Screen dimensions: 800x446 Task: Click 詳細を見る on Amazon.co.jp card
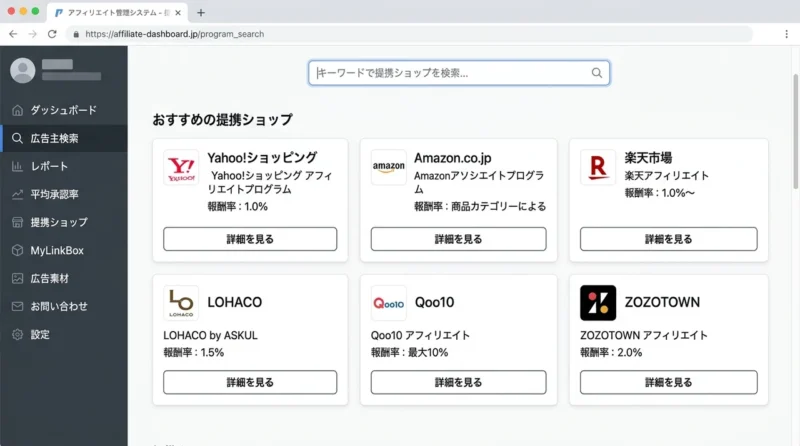pos(458,239)
